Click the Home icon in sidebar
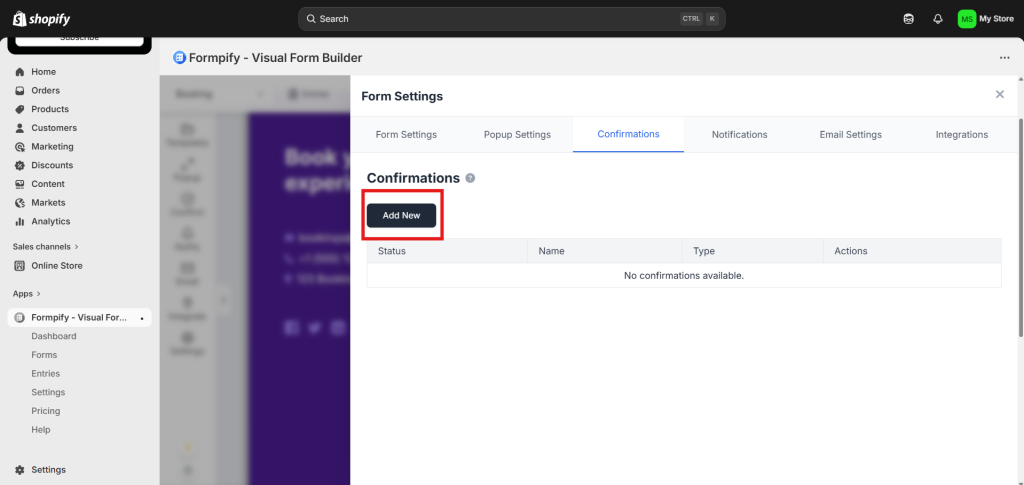 tap(20, 72)
